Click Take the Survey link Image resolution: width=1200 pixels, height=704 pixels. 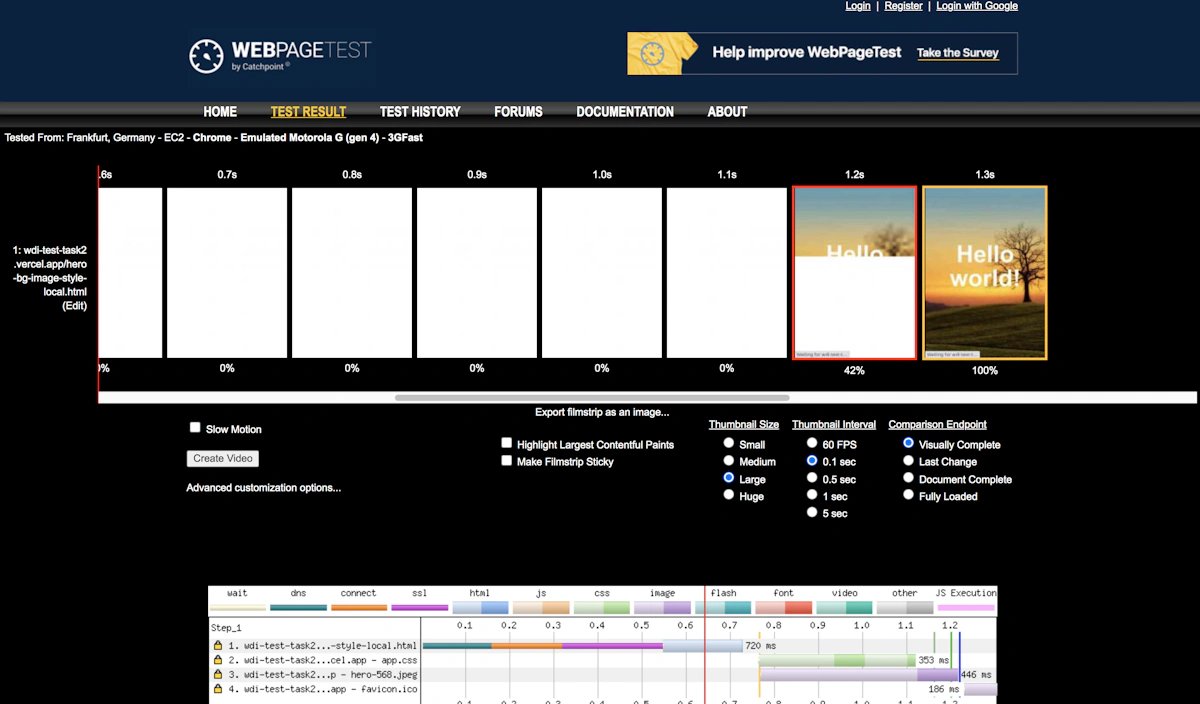click(x=958, y=53)
